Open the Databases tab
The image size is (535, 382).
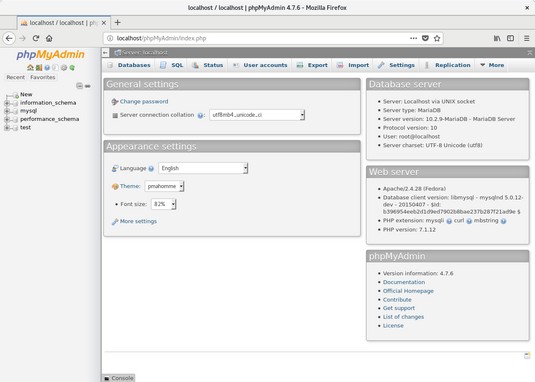click(x=129, y=65)
